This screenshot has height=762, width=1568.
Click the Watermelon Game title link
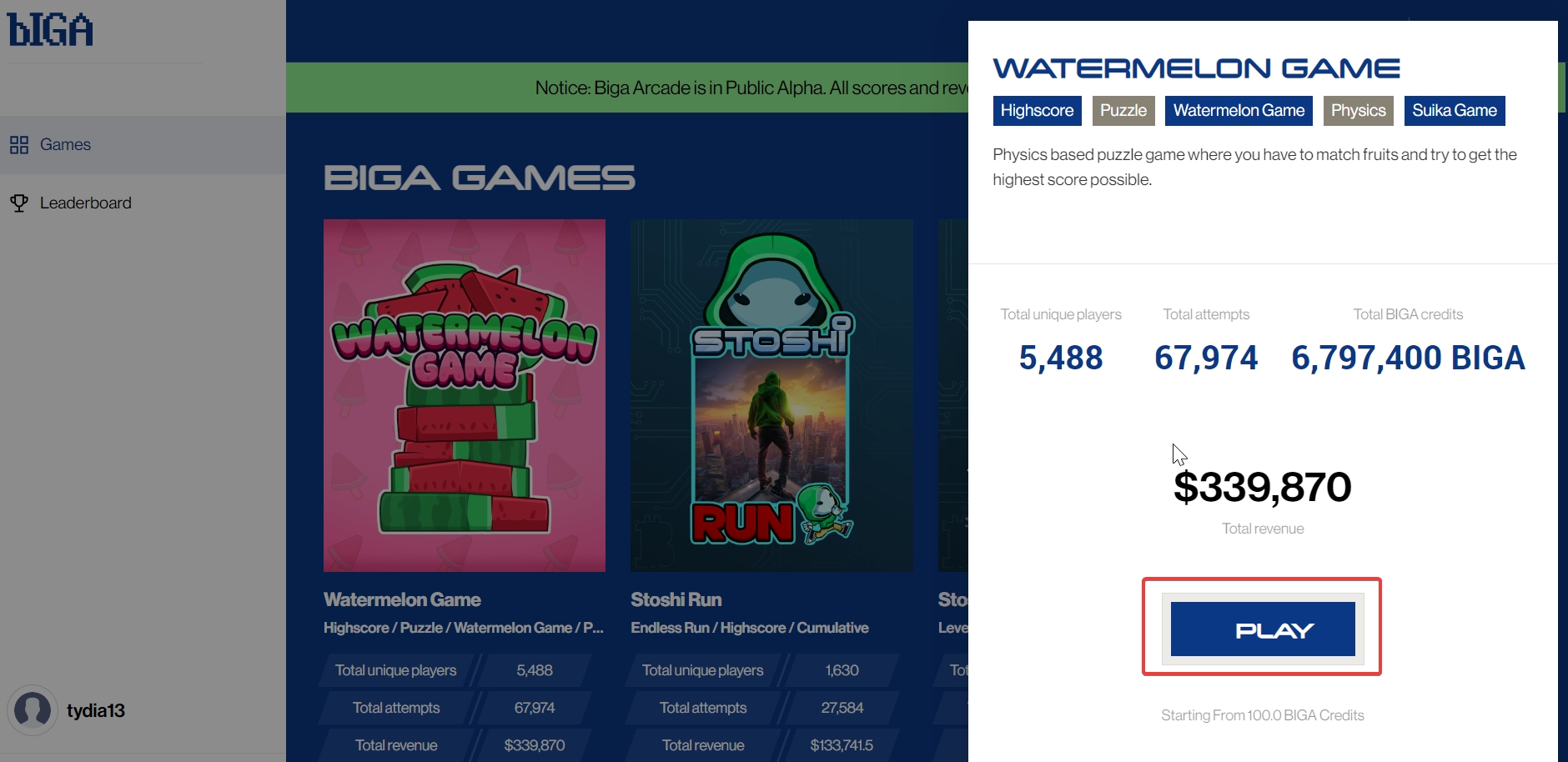point(402,600)
